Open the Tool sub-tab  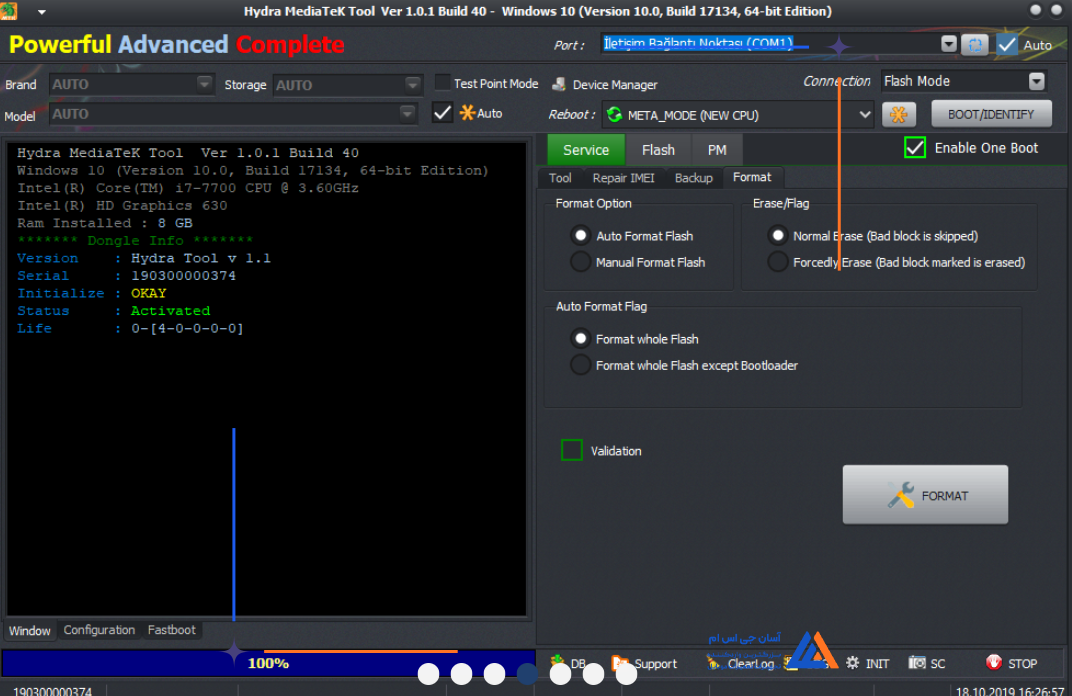pos(560,178)
